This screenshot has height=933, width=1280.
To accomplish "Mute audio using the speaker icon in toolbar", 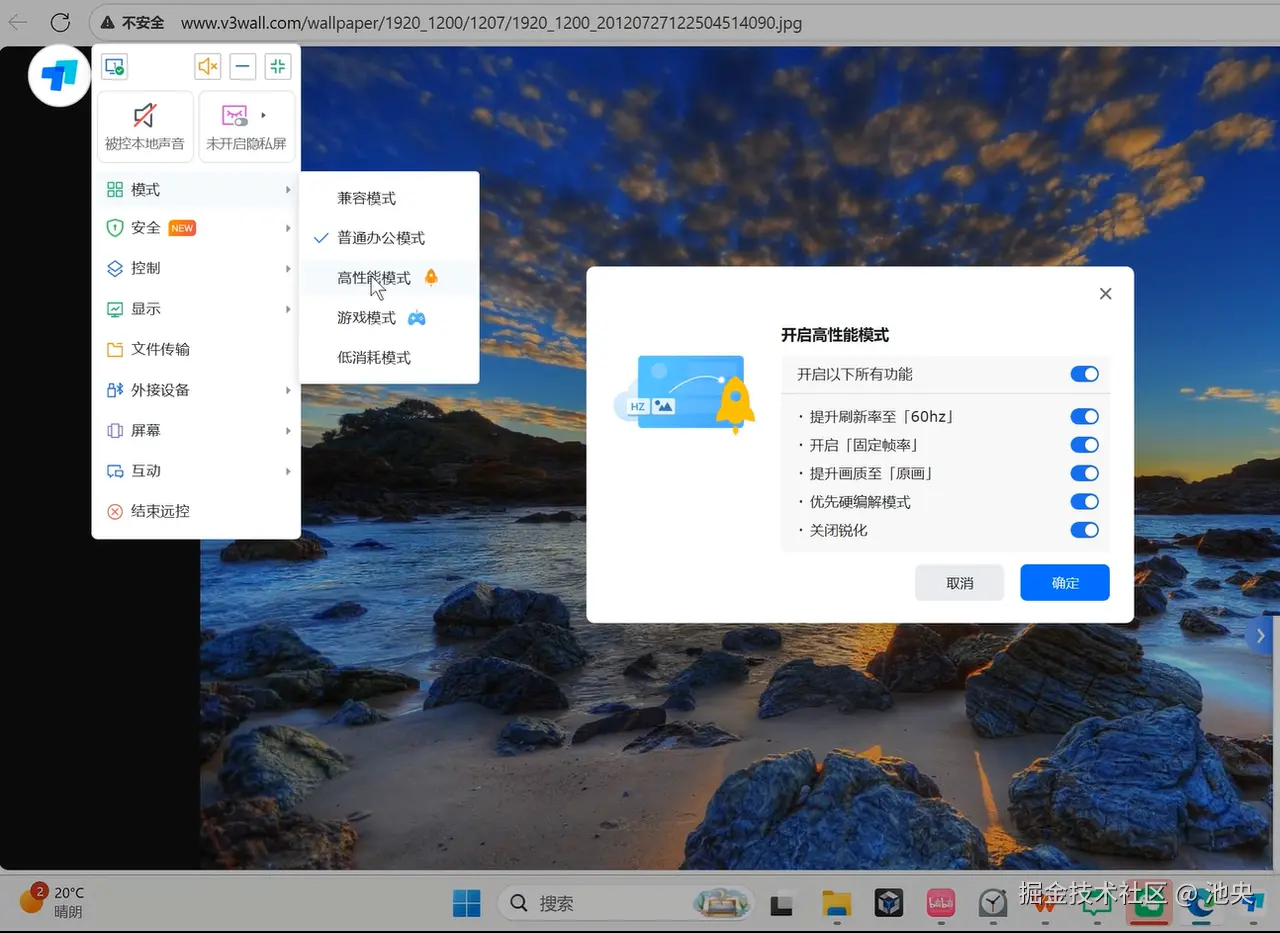I will point(207,66).
